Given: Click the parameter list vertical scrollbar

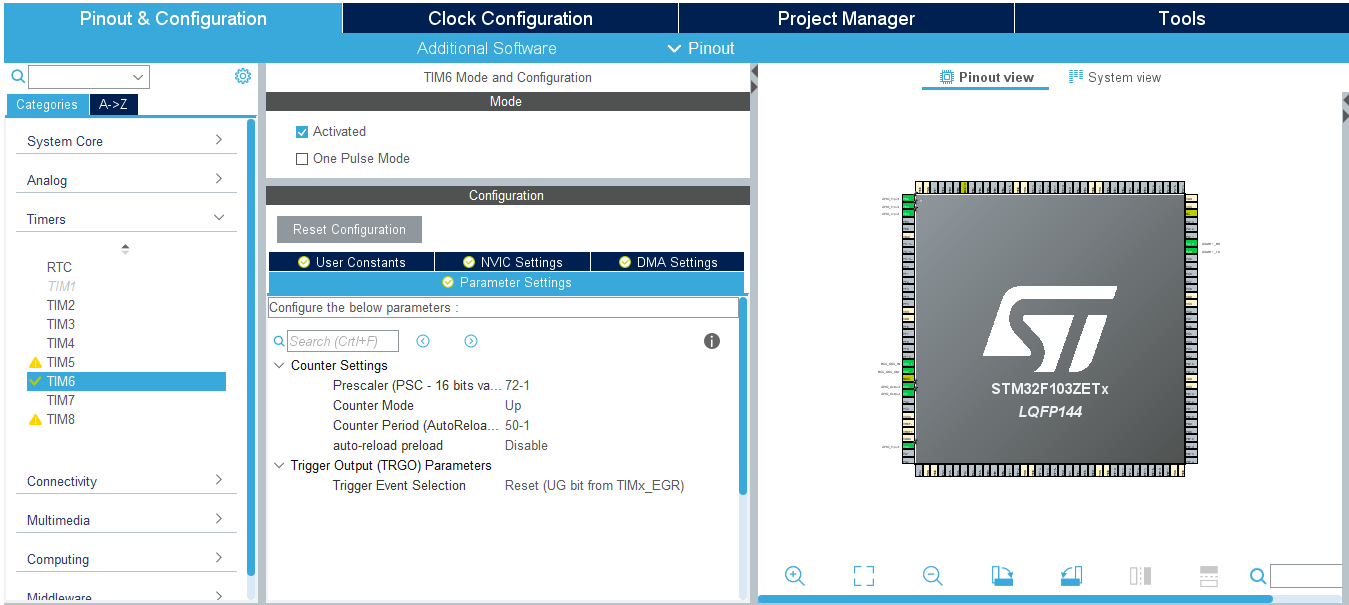Looking at the screenshot, I should click(743, 396).
